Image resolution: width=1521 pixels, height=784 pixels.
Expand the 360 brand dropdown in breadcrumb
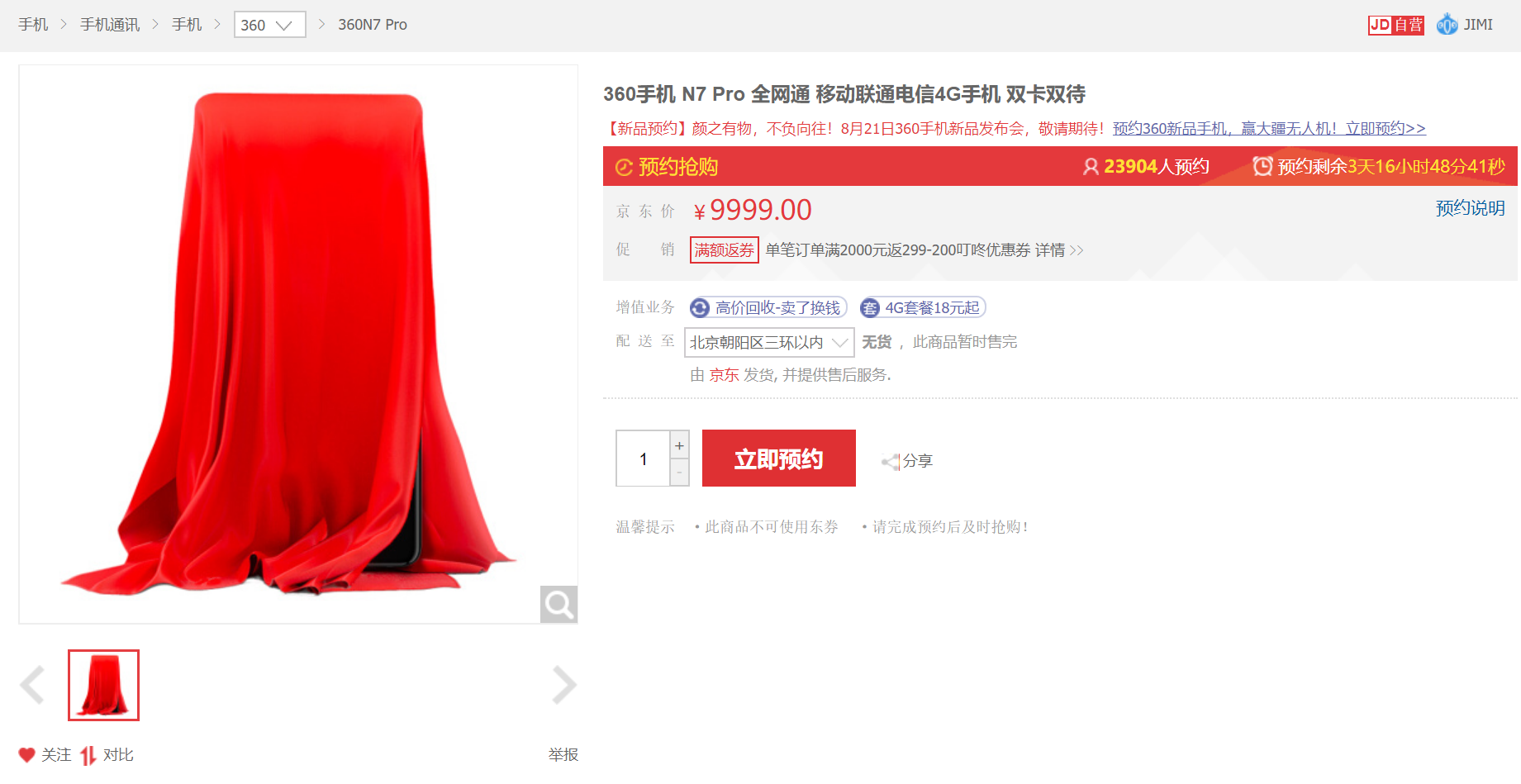coord(270,25)
